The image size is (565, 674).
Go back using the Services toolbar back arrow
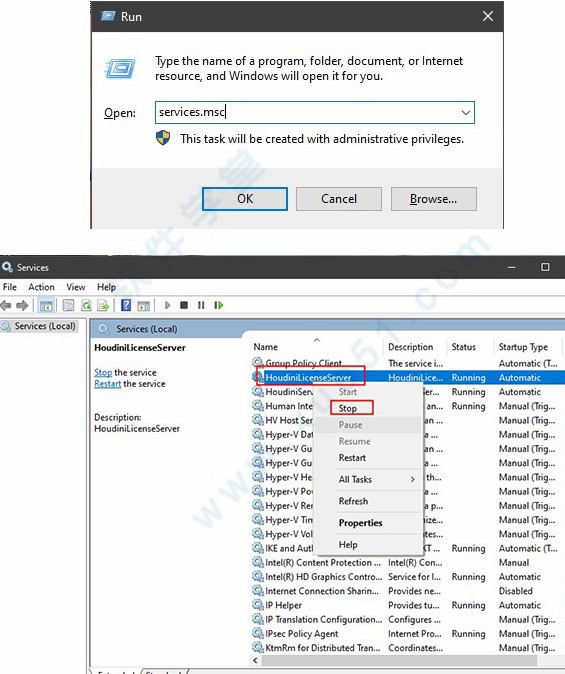point(6,306)
